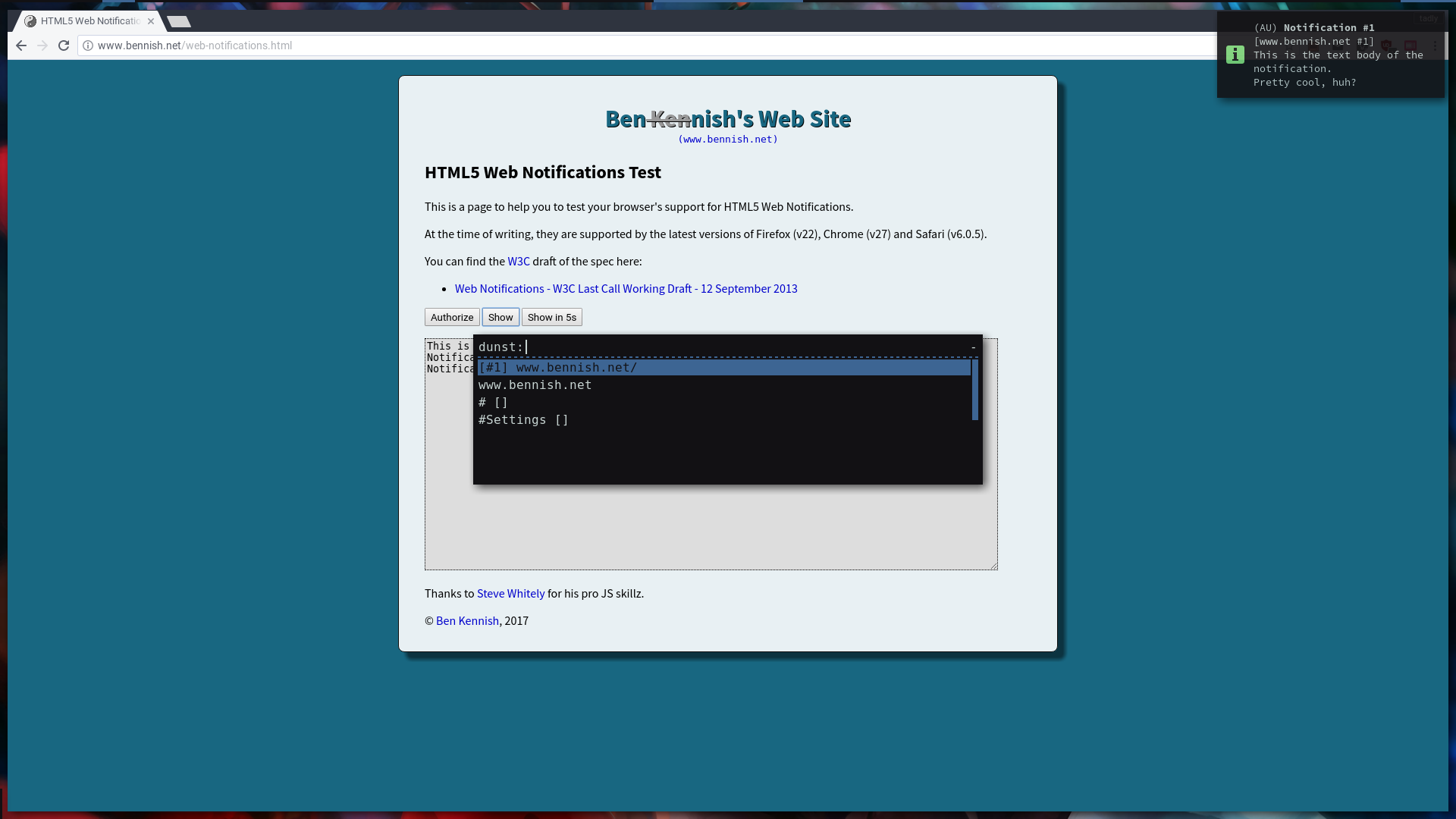Select the www.bennish.net entry in the dunst menu
This screenshot has width=1456, height=819.
coord(535,384)
